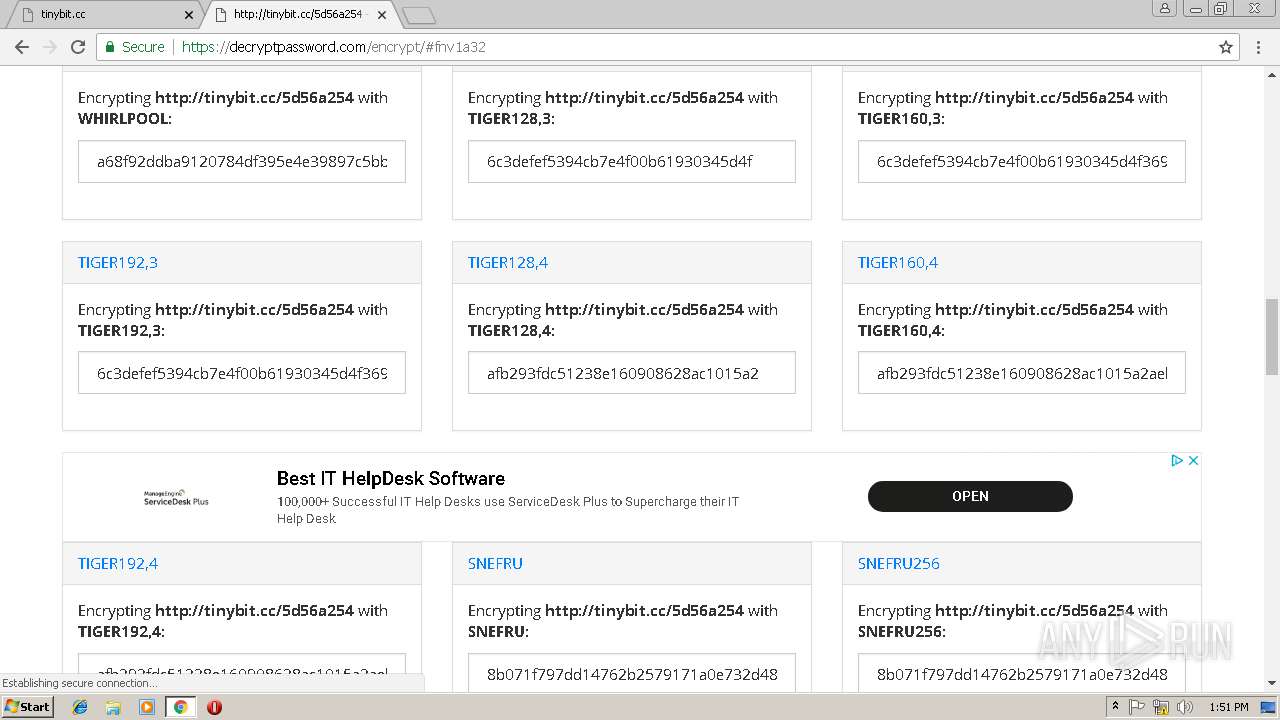This screenshot has width=1280, height=720.
Task: Click the scrollbar up arrow
Action: (1272, 75)
